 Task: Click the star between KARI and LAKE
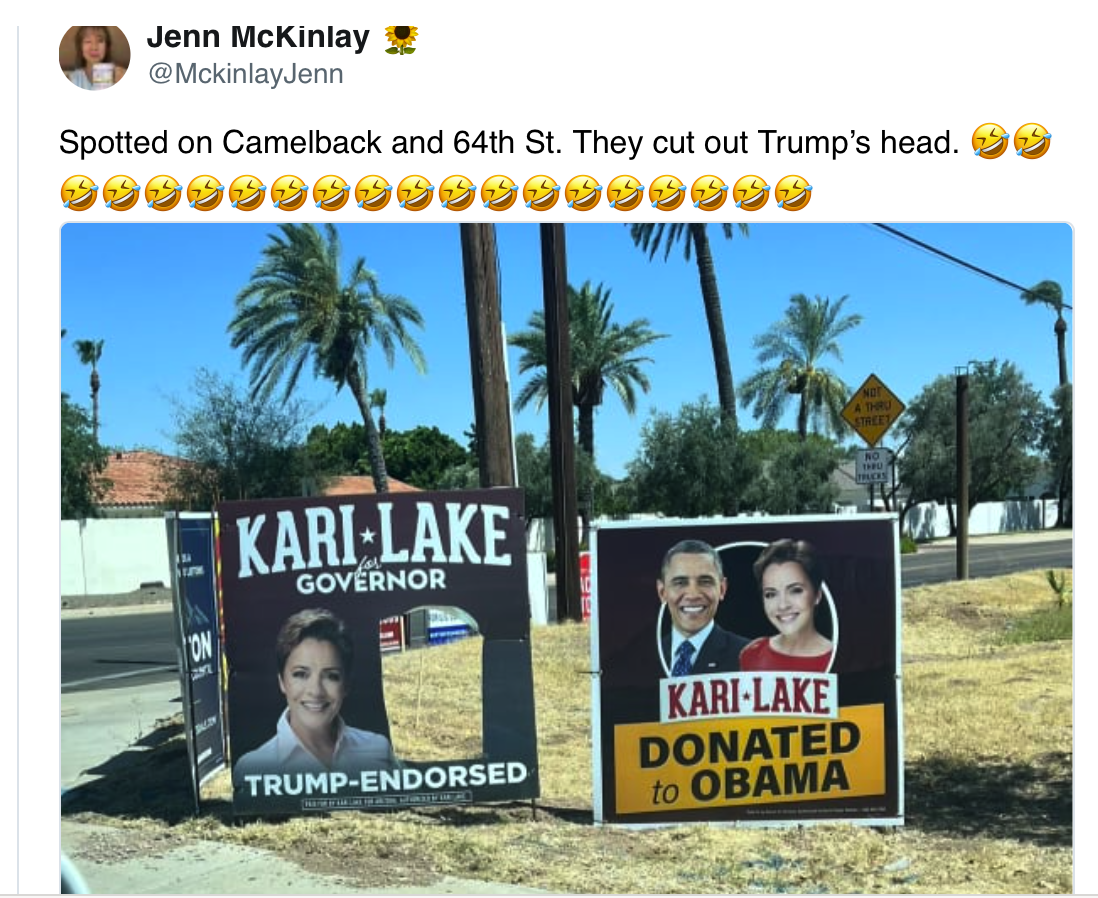367,539
